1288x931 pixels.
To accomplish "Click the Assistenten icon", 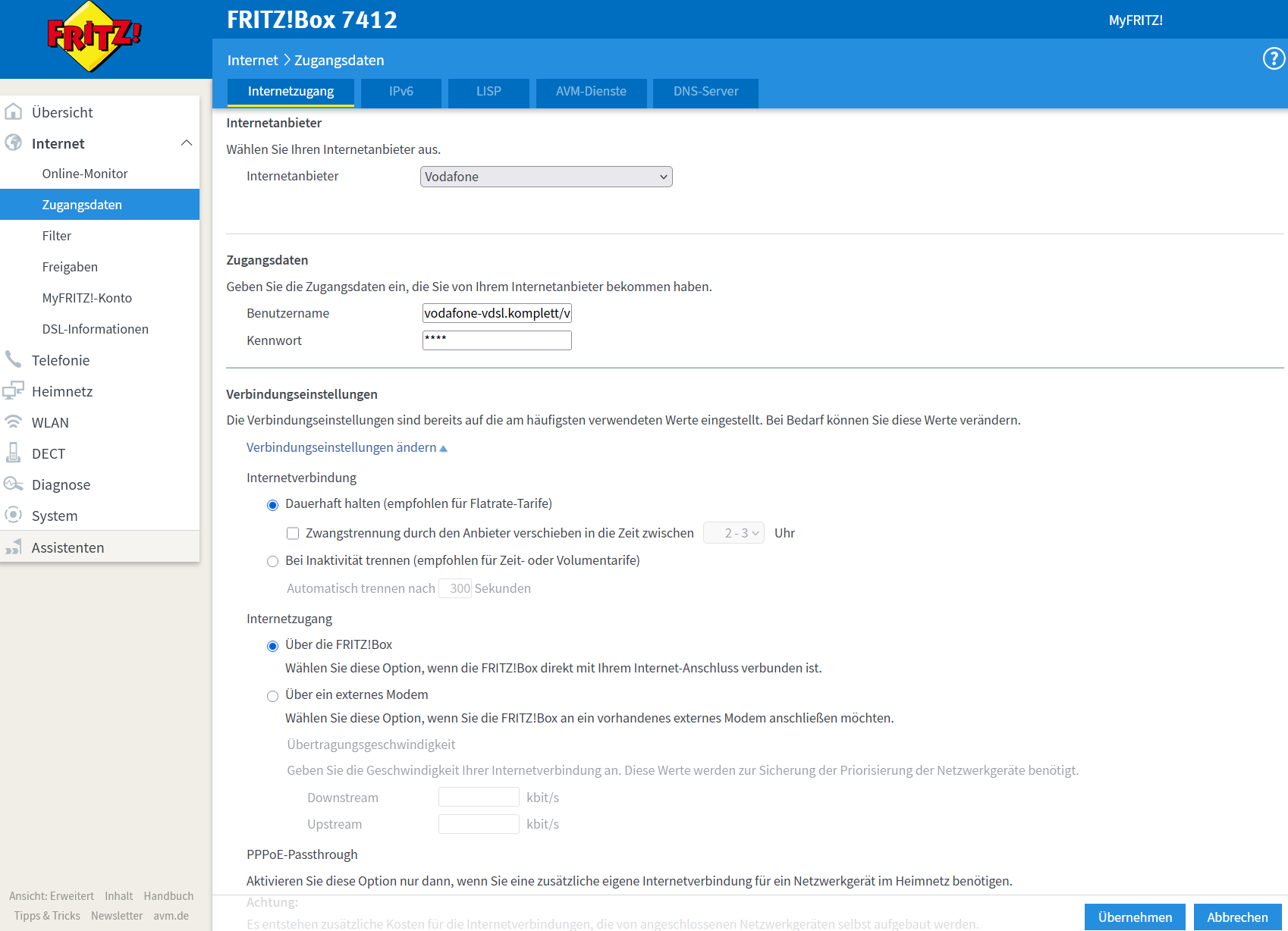I will click(13, 547).
